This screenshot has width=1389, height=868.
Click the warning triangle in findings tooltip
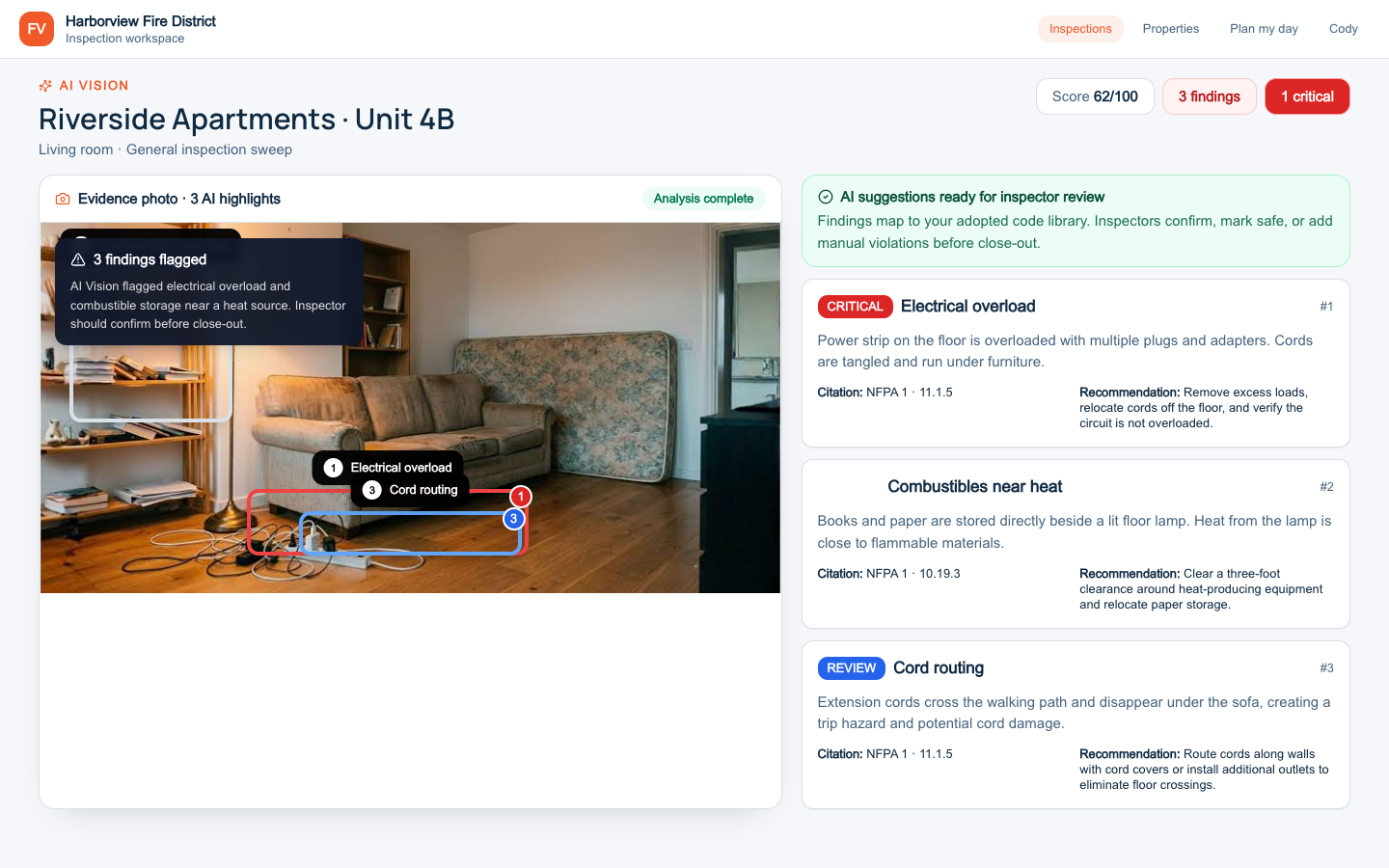coord(78,259)
